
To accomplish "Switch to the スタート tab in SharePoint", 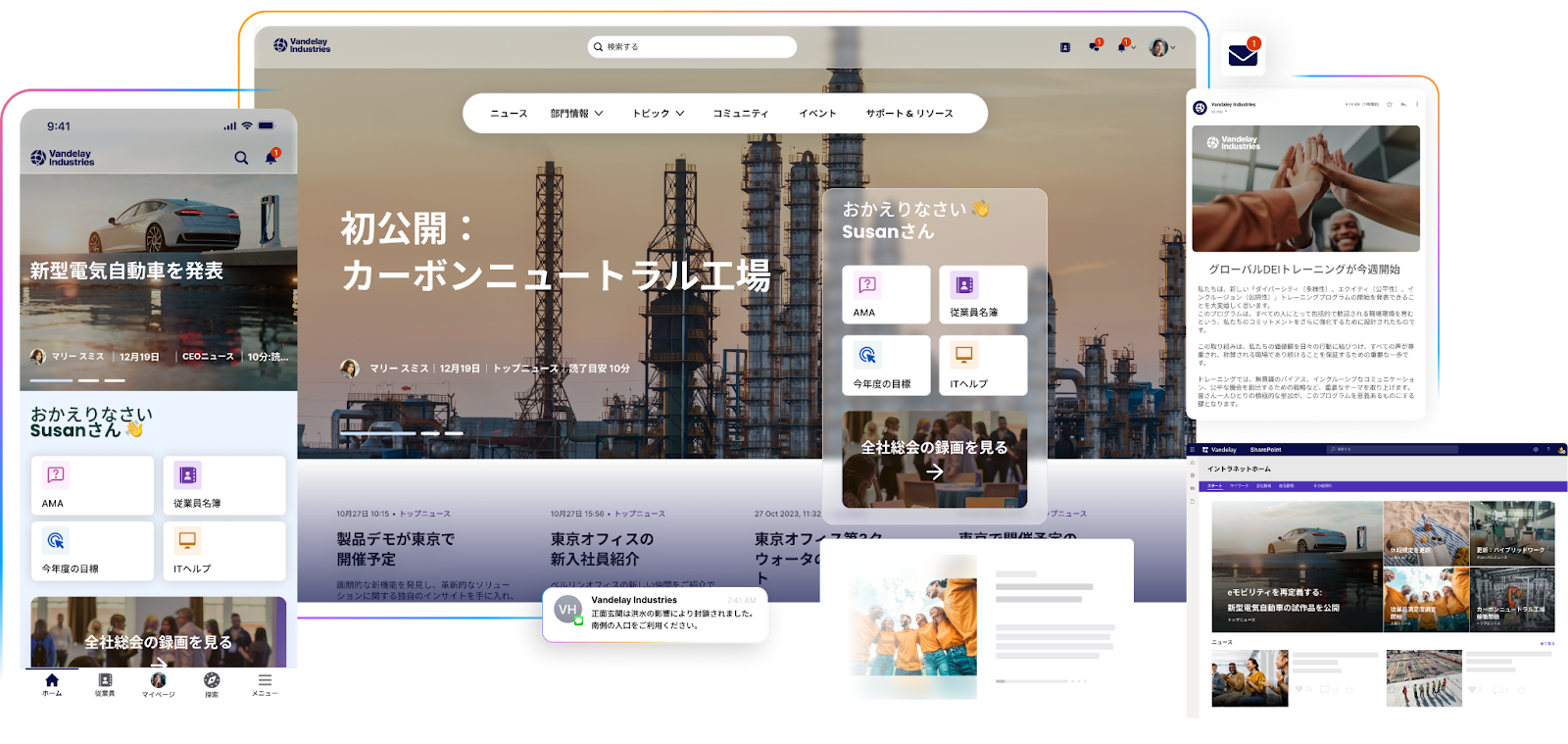I will (x=1215, y=486).
